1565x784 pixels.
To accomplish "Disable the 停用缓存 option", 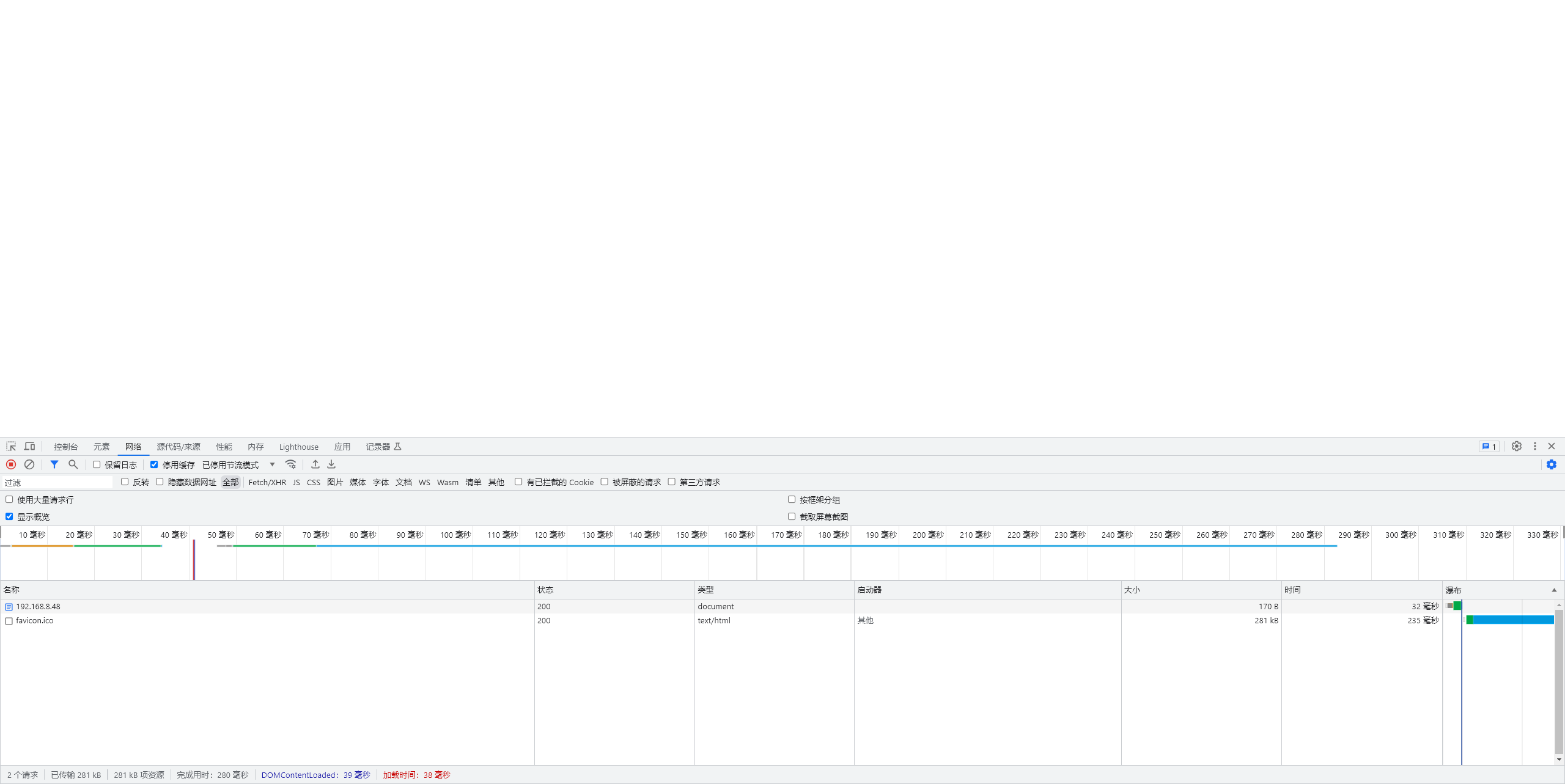I will tap(154, 464).
